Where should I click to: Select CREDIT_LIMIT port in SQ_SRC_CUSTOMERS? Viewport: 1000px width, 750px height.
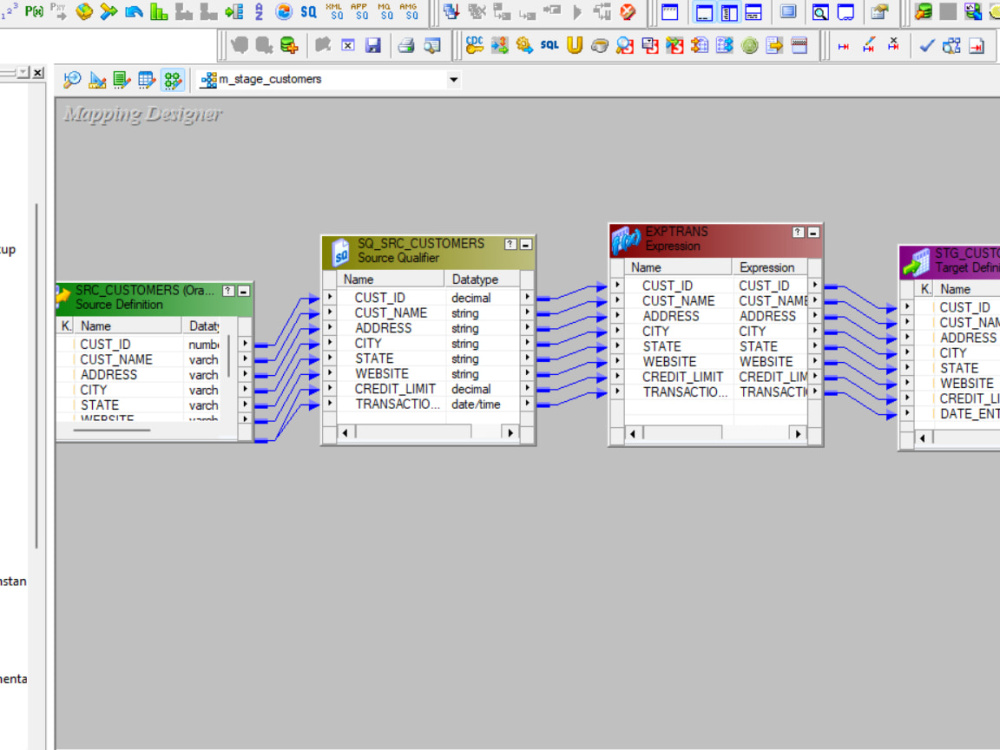(395, 389)
